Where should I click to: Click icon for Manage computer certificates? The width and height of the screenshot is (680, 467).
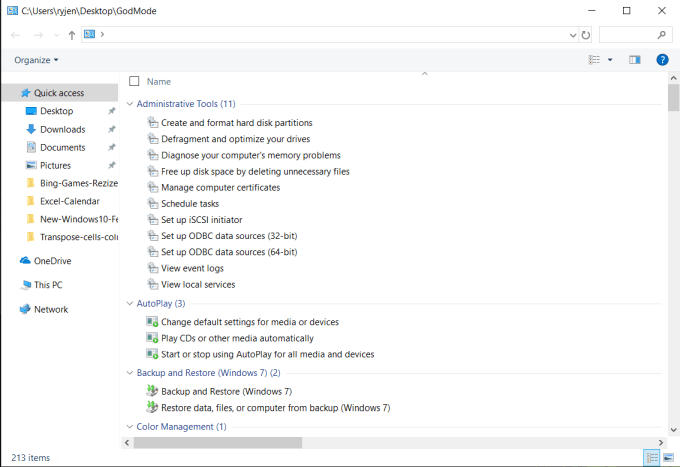point(152,187)
